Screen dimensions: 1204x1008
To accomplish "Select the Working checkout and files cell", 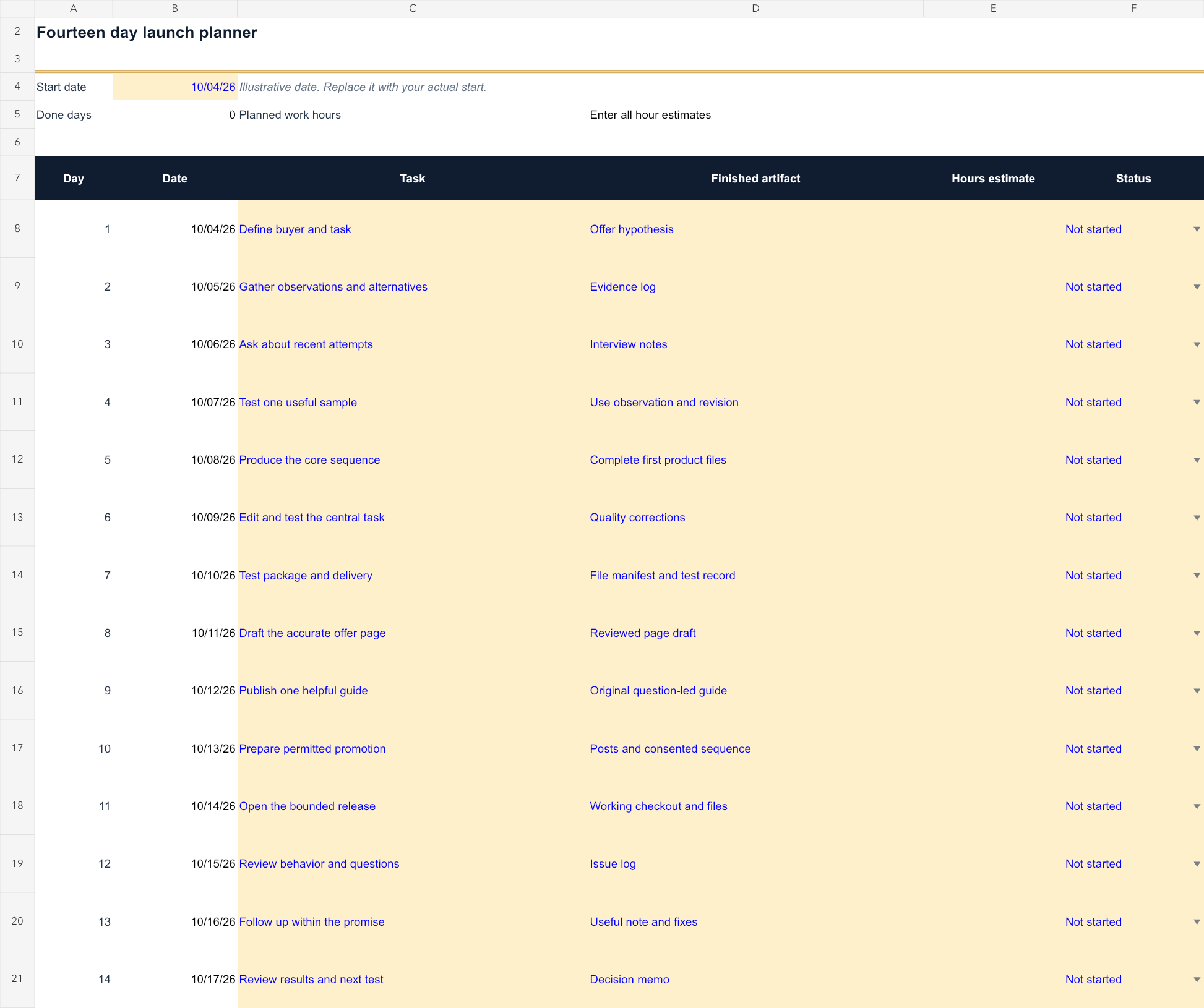I will 755,806.
